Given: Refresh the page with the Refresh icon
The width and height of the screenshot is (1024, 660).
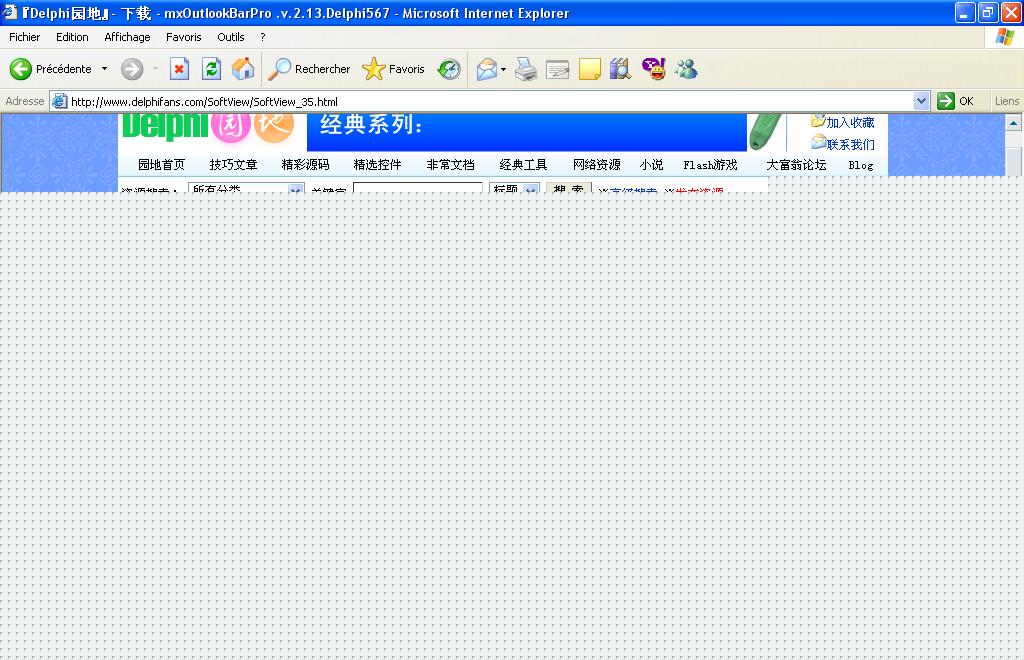Looking at the screenshot, I should tap(211, 69).
